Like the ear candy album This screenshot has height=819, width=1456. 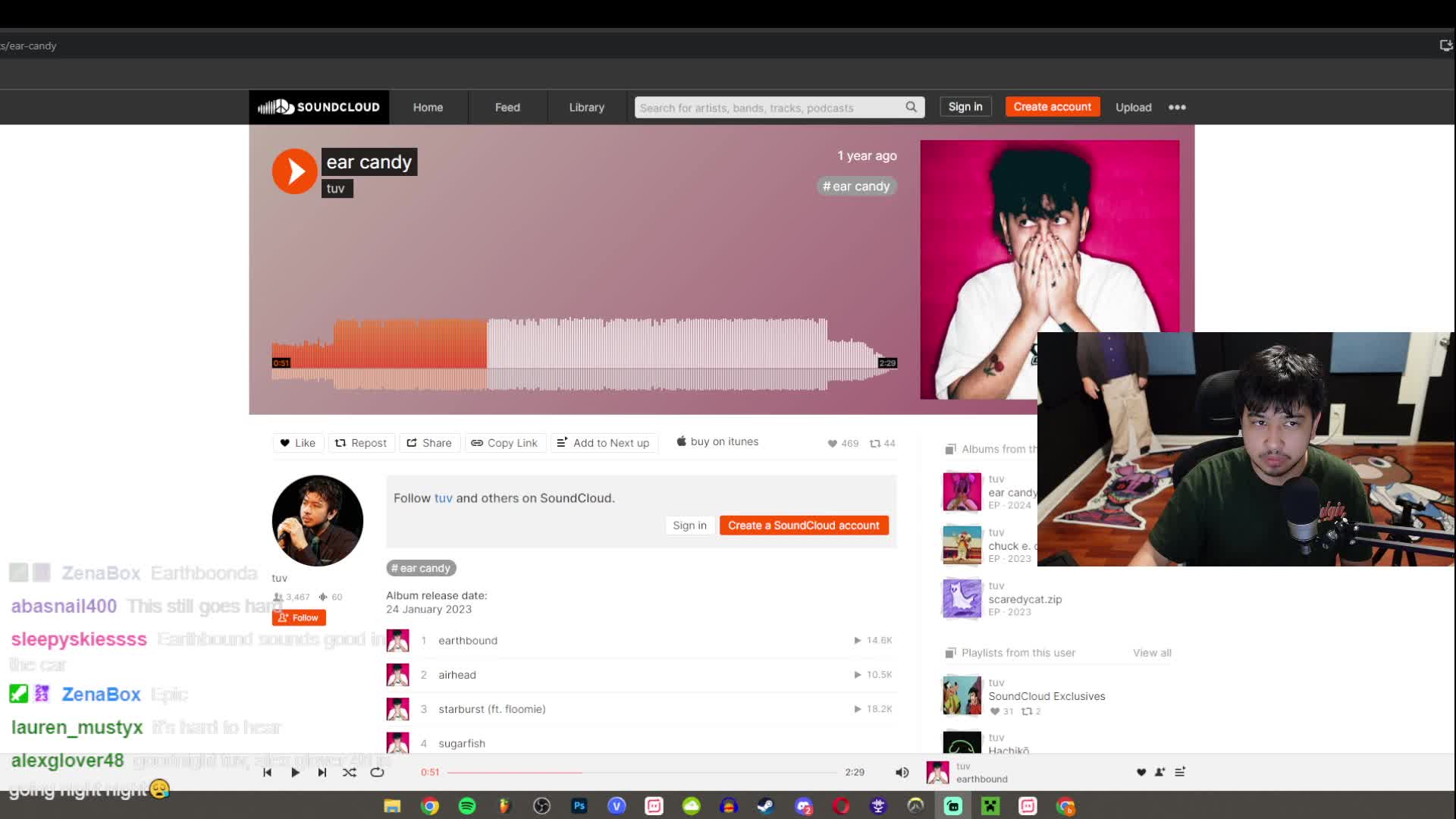click(298, 443)
